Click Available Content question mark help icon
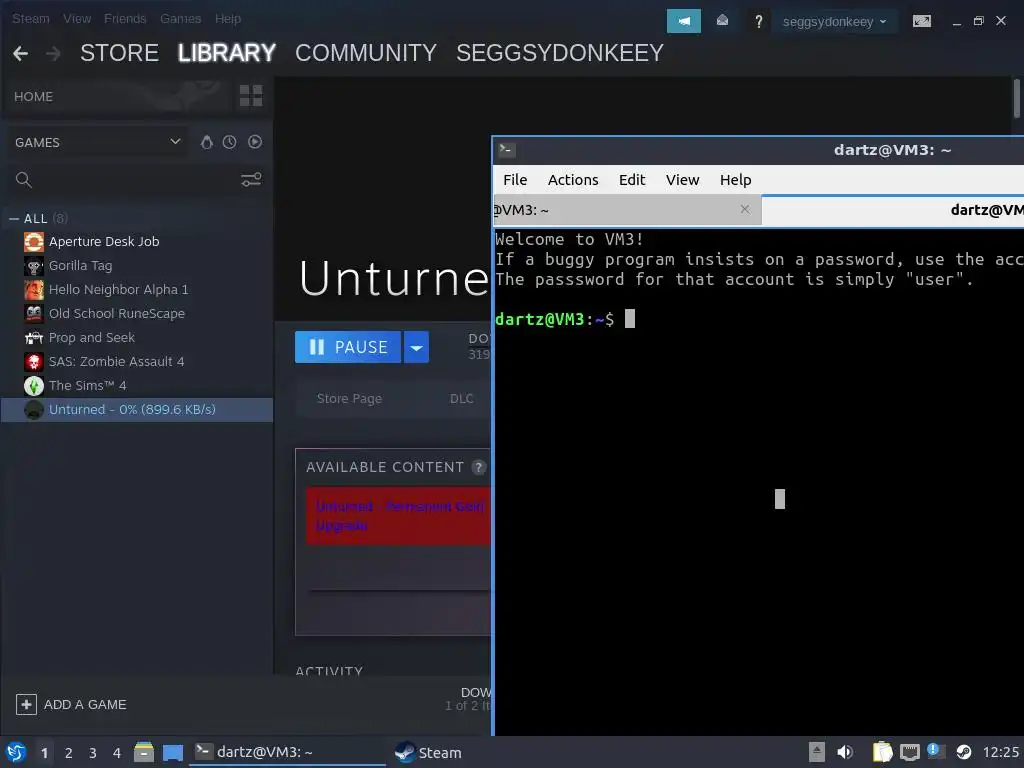This screenshot has width=1024, height=768. 479,467
